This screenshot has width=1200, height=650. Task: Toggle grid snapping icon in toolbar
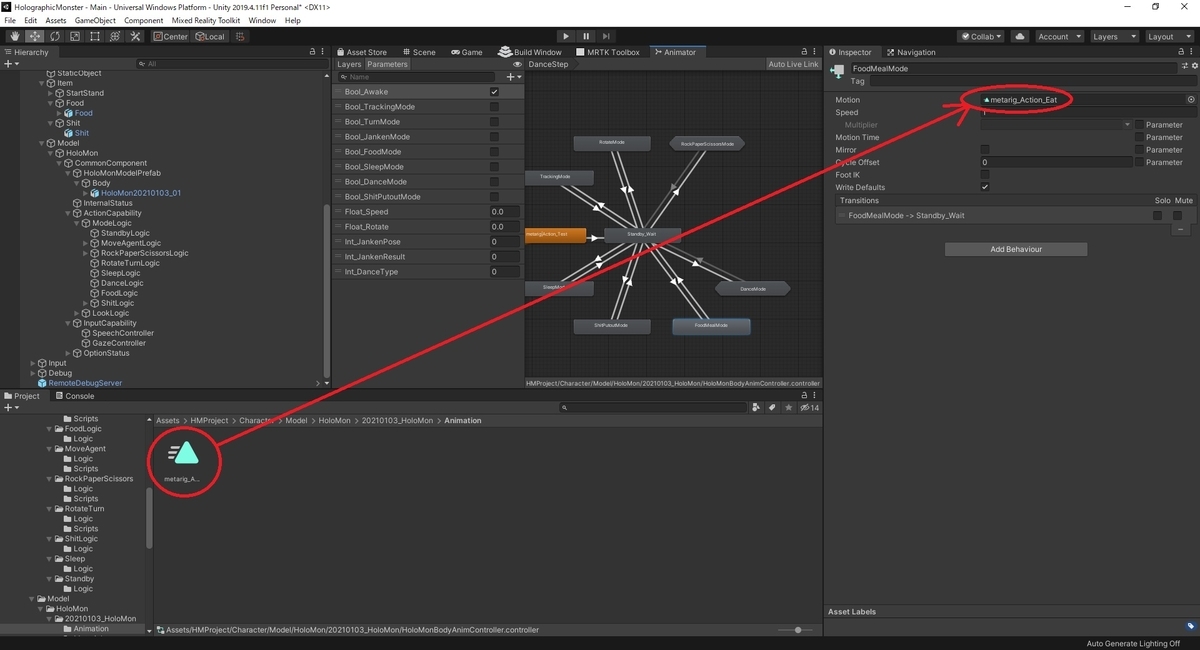240,37
